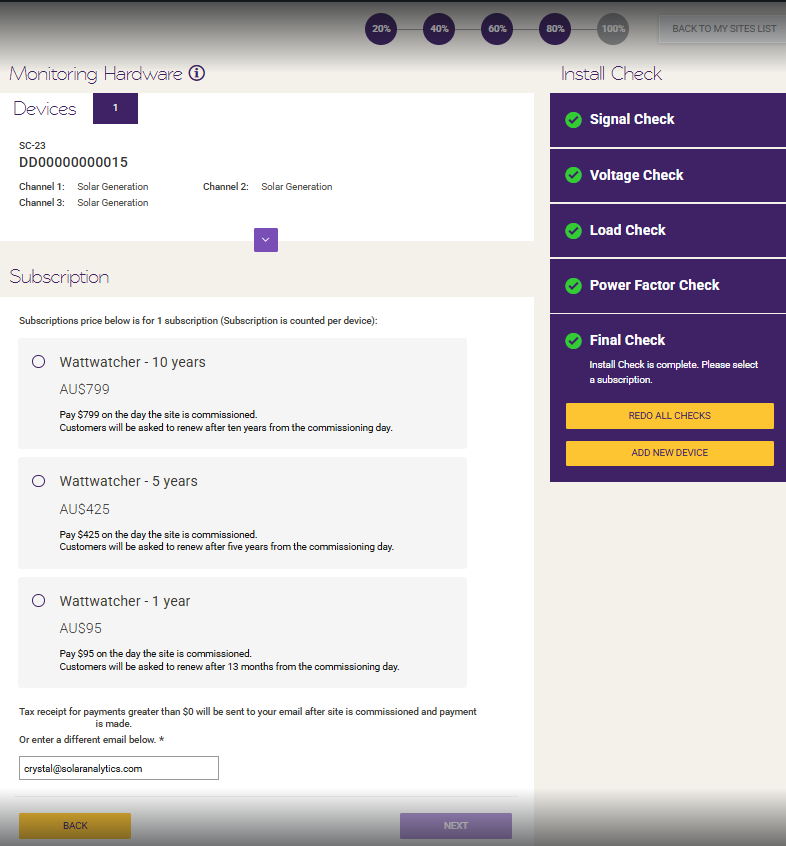Image resolution: width=786 pixels, height=846 pixels.
Task: Click Back To My Sites List button
Action: 723,29
